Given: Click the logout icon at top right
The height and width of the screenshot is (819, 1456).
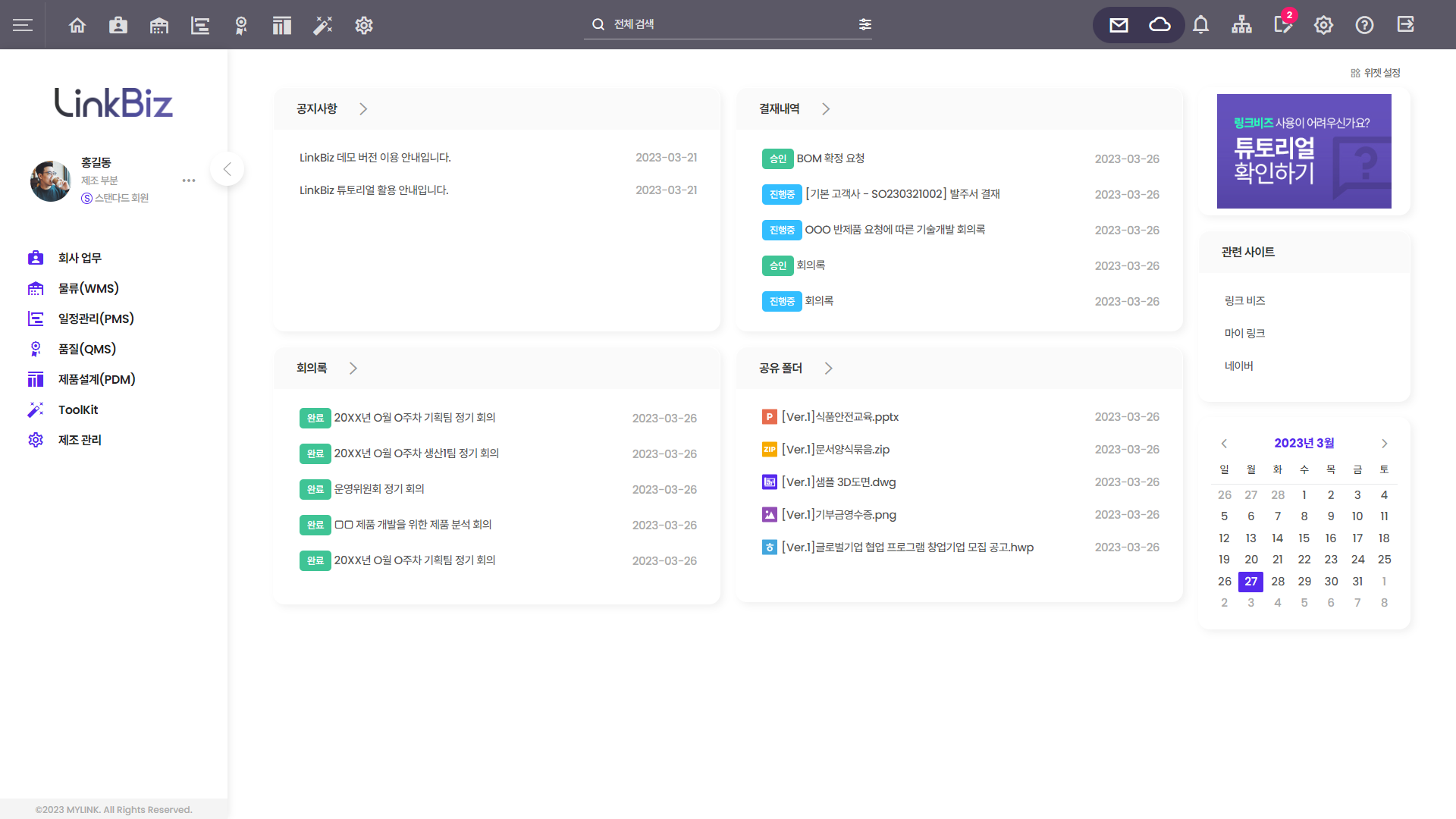Looking at the screenshot, I should pyautogui.click(x=1405, y=25).
